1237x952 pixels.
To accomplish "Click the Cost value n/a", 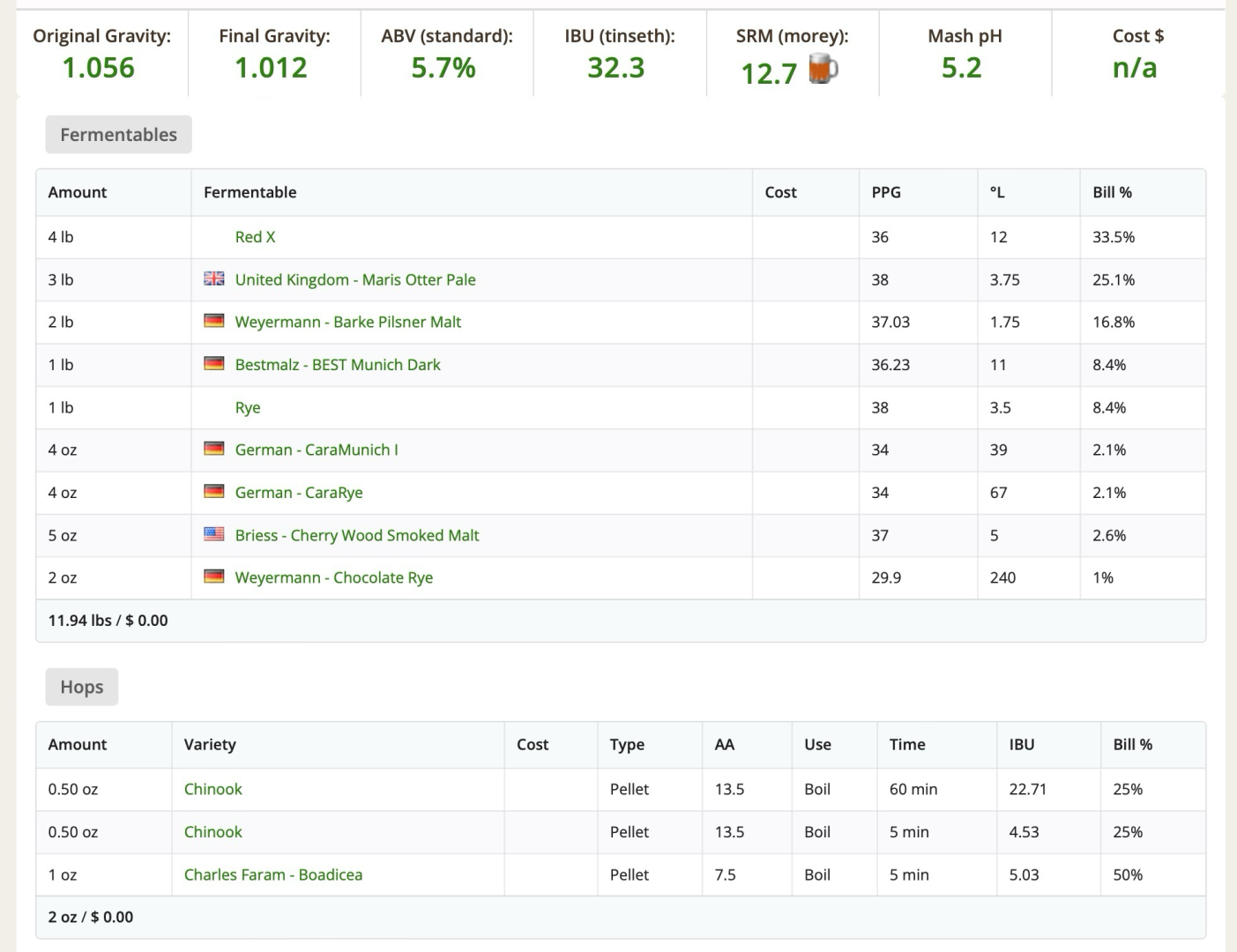I will (1135, 68).
